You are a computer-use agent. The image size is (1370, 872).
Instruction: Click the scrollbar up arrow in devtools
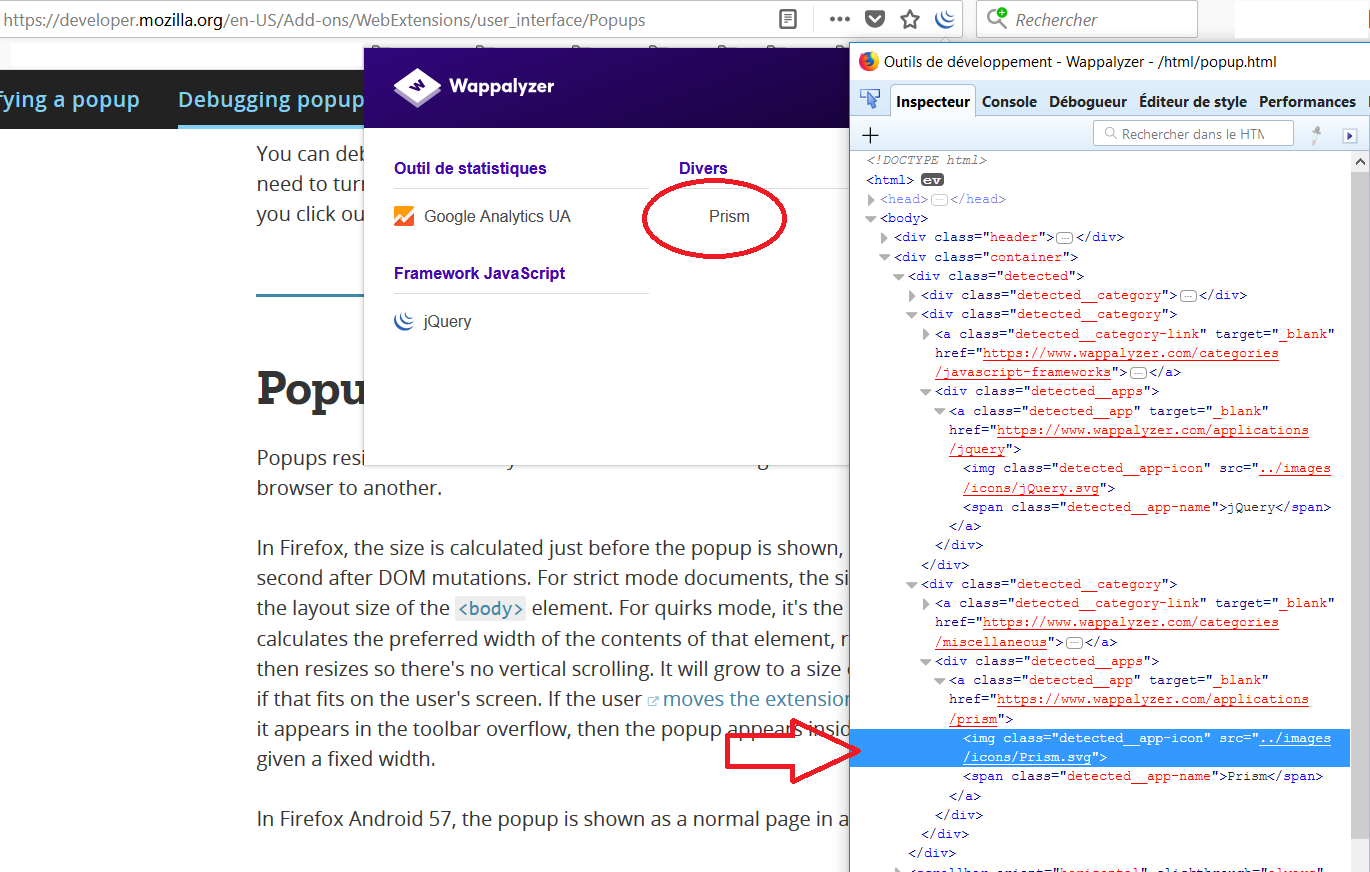[x=1358, y=161]
